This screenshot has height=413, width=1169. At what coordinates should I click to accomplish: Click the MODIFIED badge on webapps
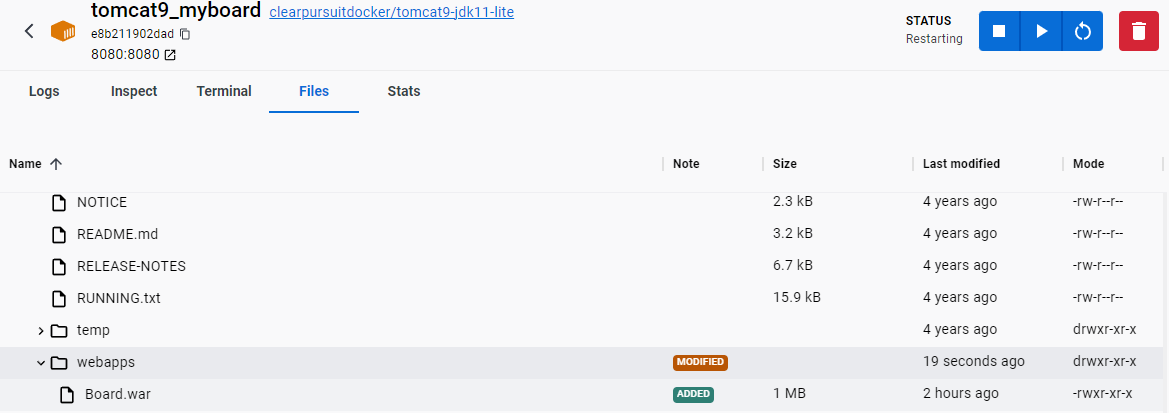[700, 362]
